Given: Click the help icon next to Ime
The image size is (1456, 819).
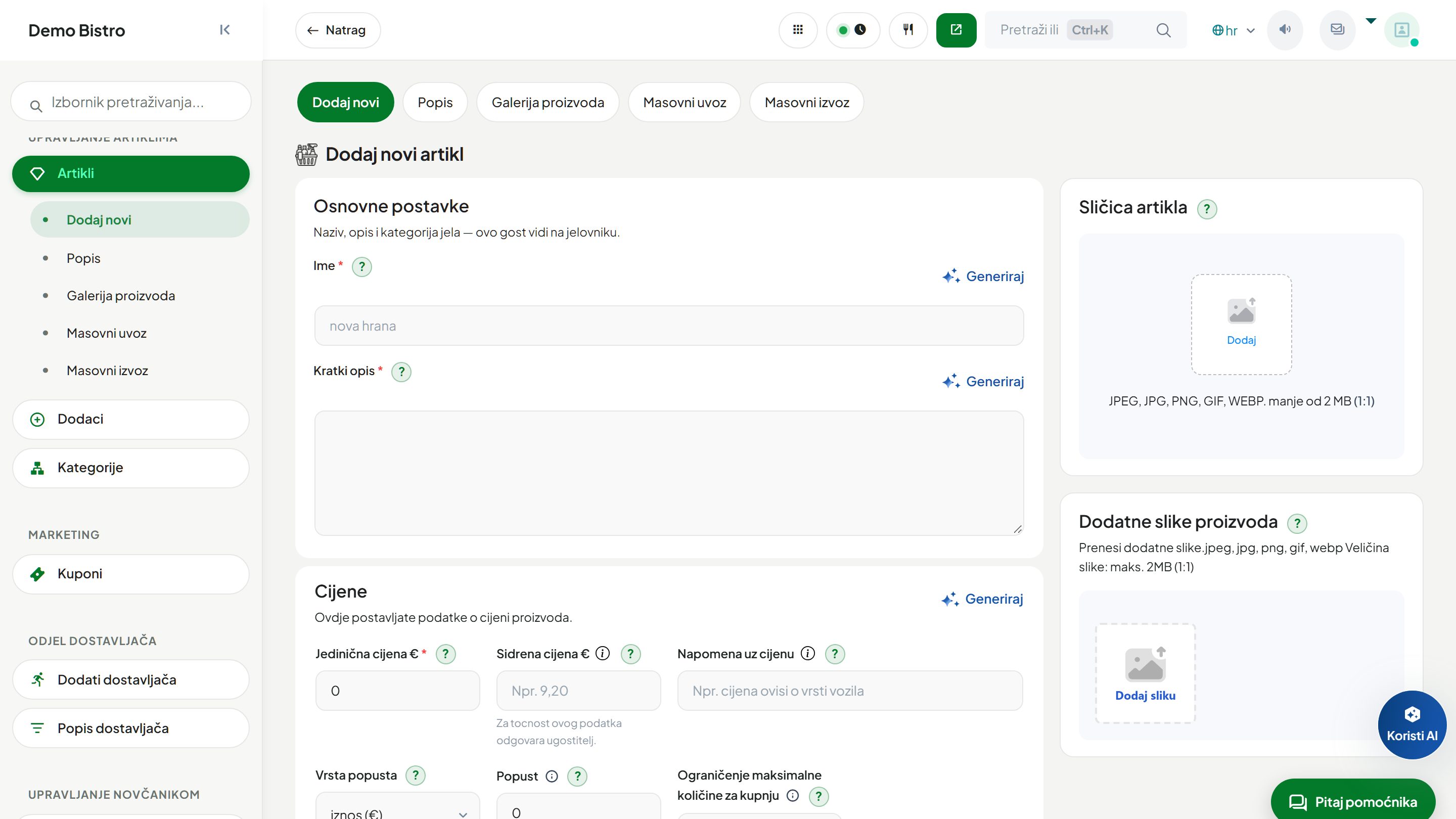Looking at the screenshot, I should pos(362,267).
